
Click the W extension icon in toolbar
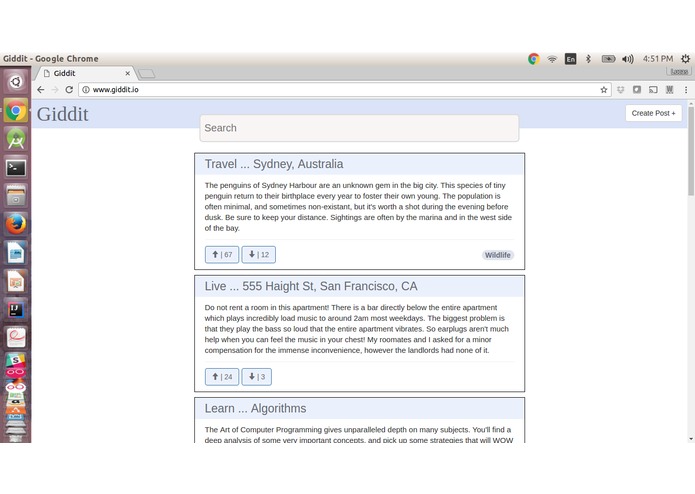[669, 89]
